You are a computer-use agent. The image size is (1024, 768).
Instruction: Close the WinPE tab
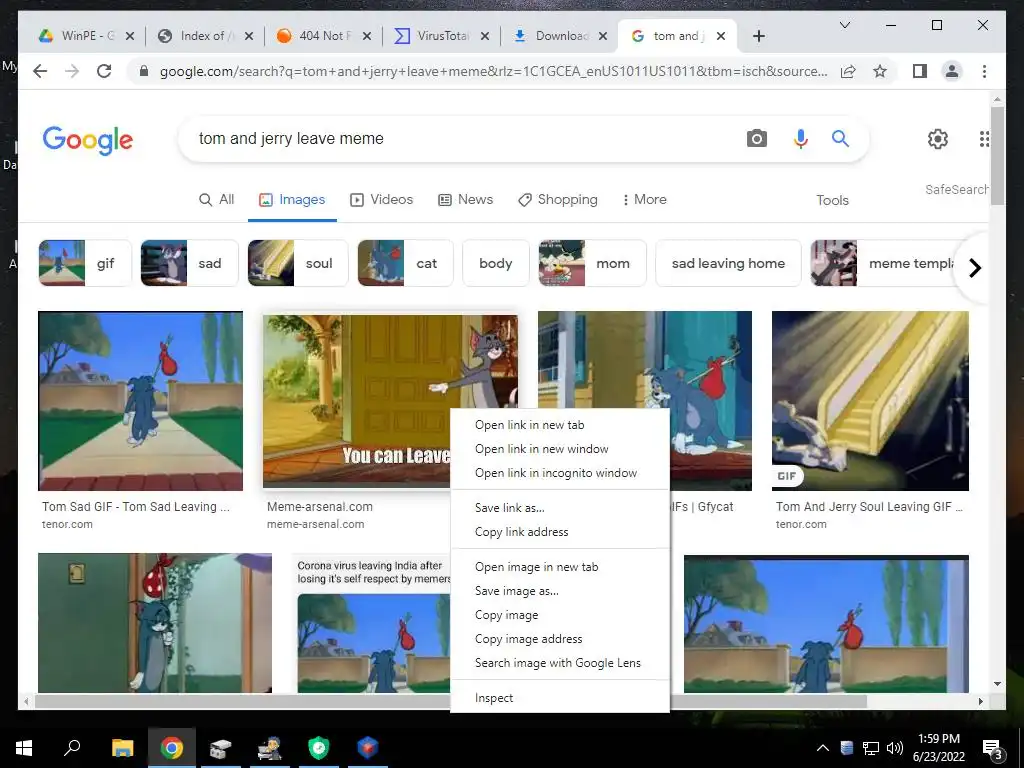coord(129,36)
